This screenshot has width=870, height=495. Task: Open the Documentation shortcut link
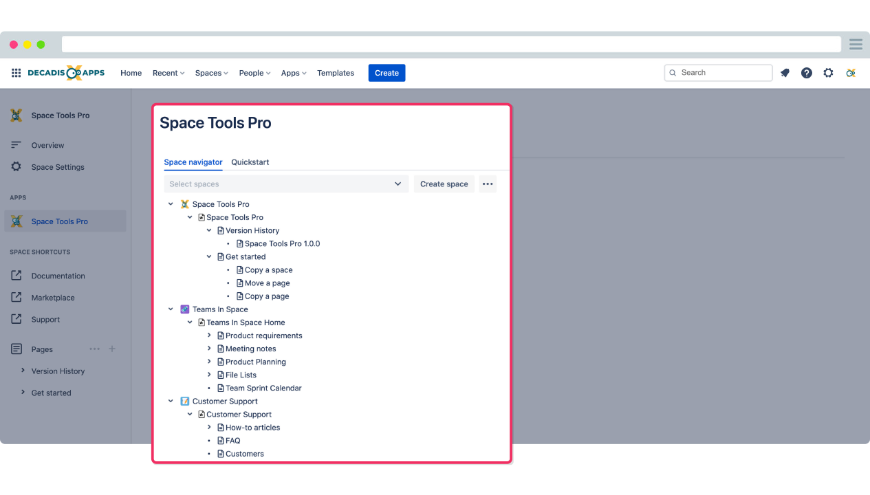click(x=58, y=276)
